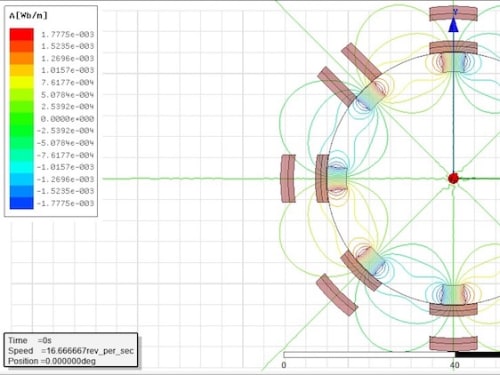Select the outermost brown coil on the horizontal axis

288,178
